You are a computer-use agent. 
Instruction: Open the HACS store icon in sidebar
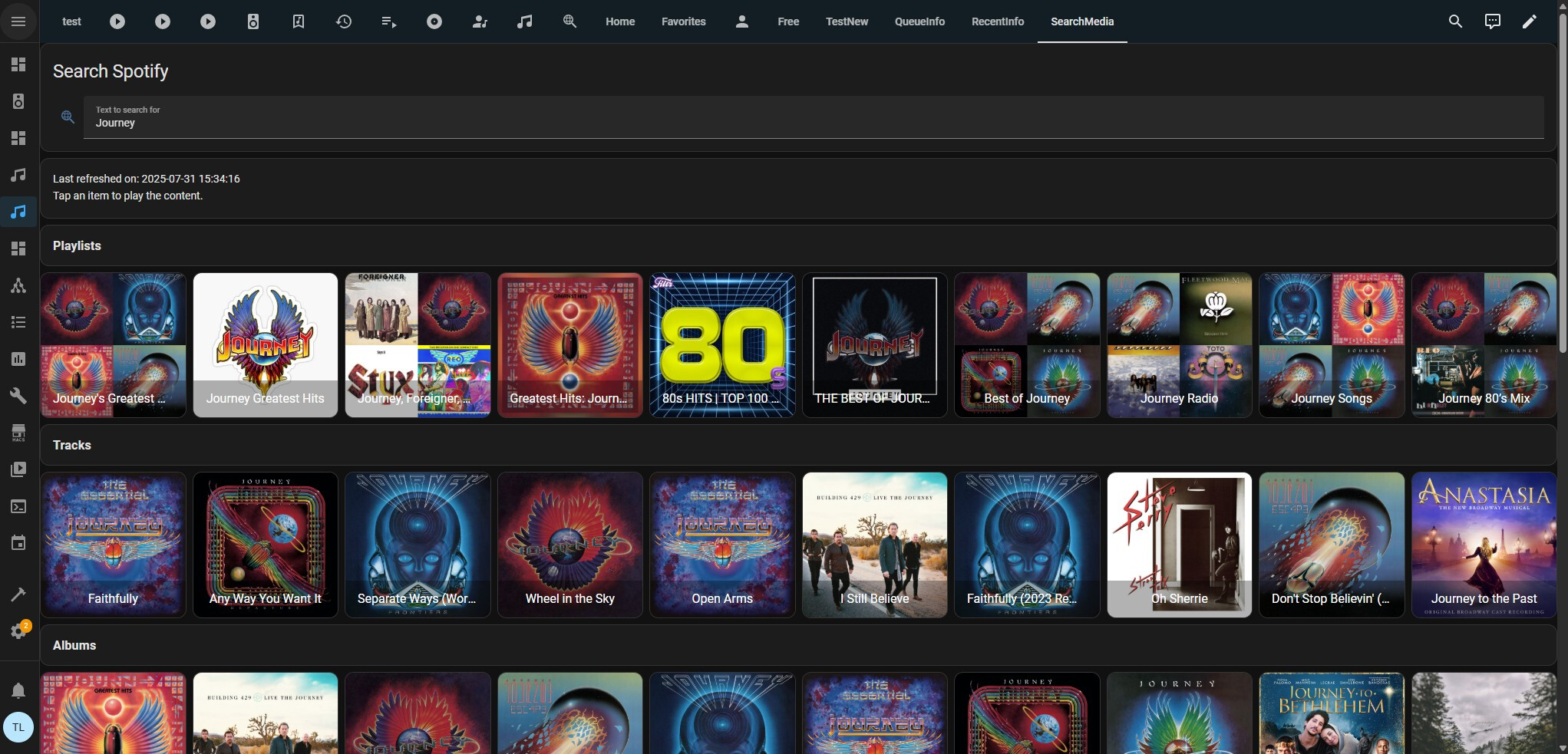click(18, 433)
